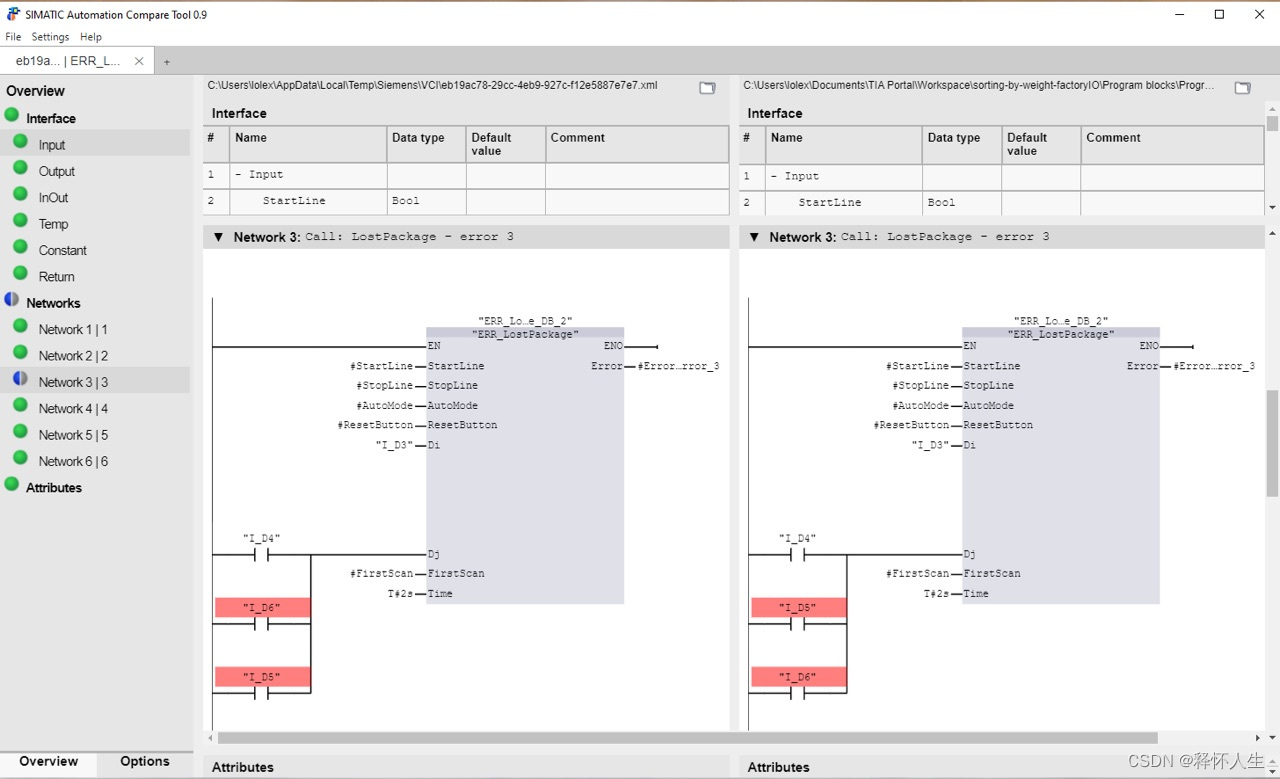The height and width of the screenshot is (779, 1280).
Task: Select the StartLine row in right interface table
Action: pos(1002,202)
